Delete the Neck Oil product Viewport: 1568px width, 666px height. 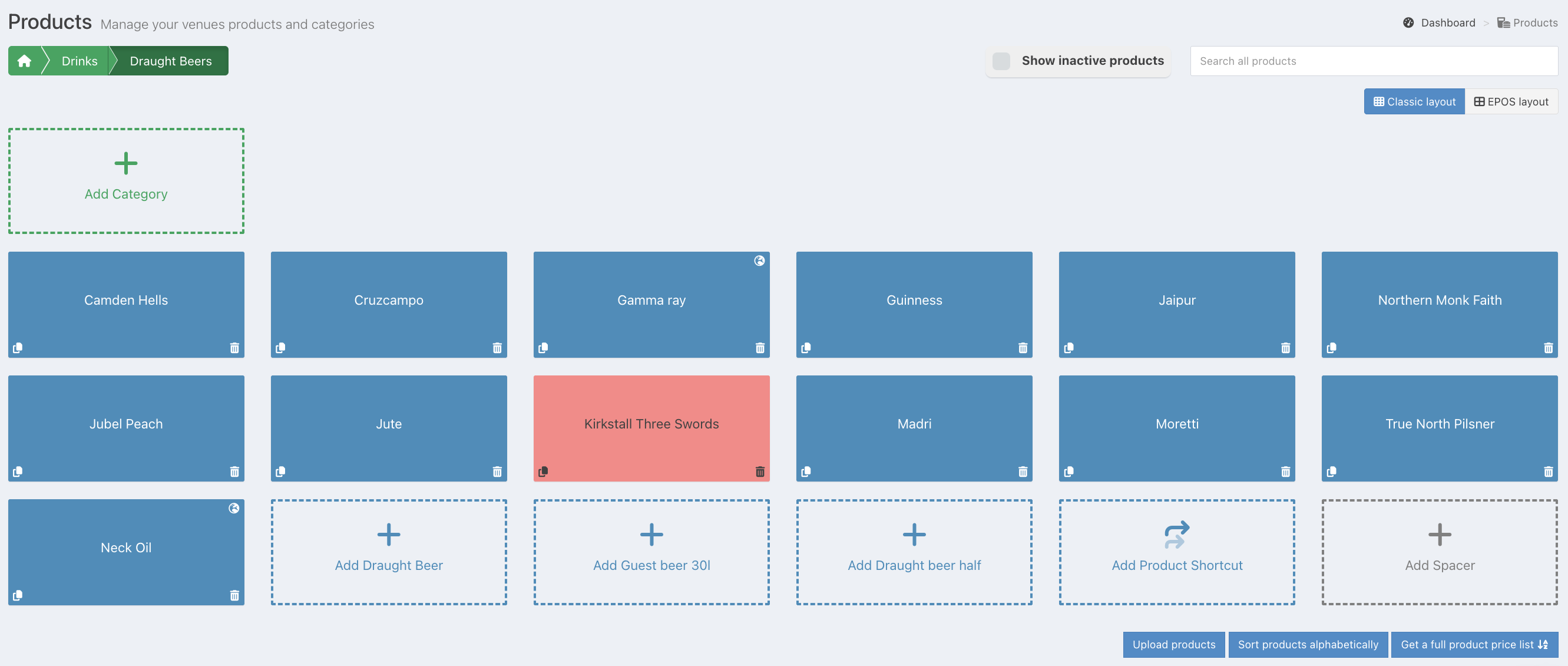(x=234, y=595)
